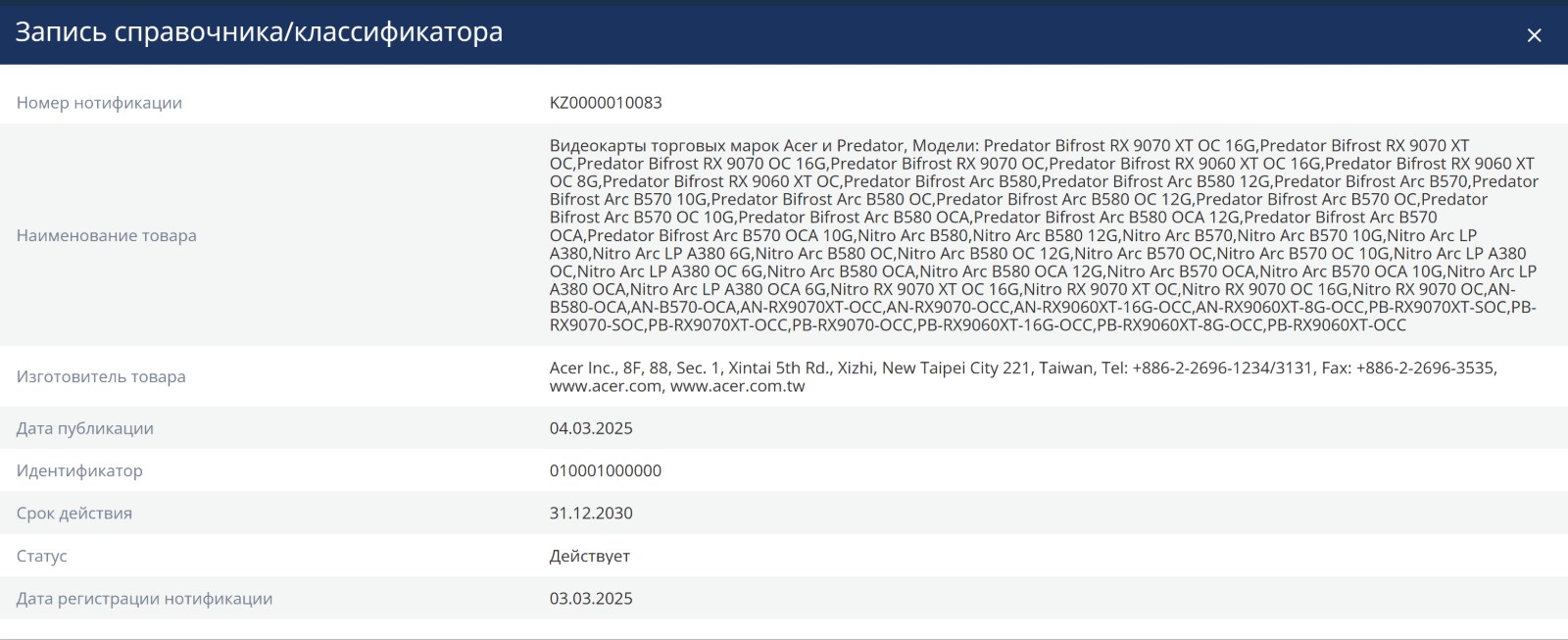Viewport: 1568px width, 640px height.
Task: Click the identifier value 010001000000
Action: click(606, 470)
